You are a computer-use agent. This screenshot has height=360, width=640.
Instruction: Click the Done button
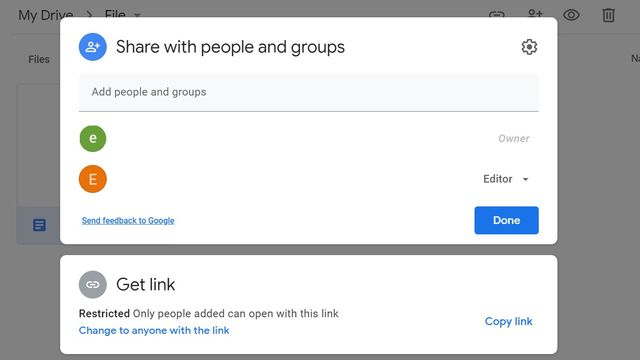click(506, 220)
